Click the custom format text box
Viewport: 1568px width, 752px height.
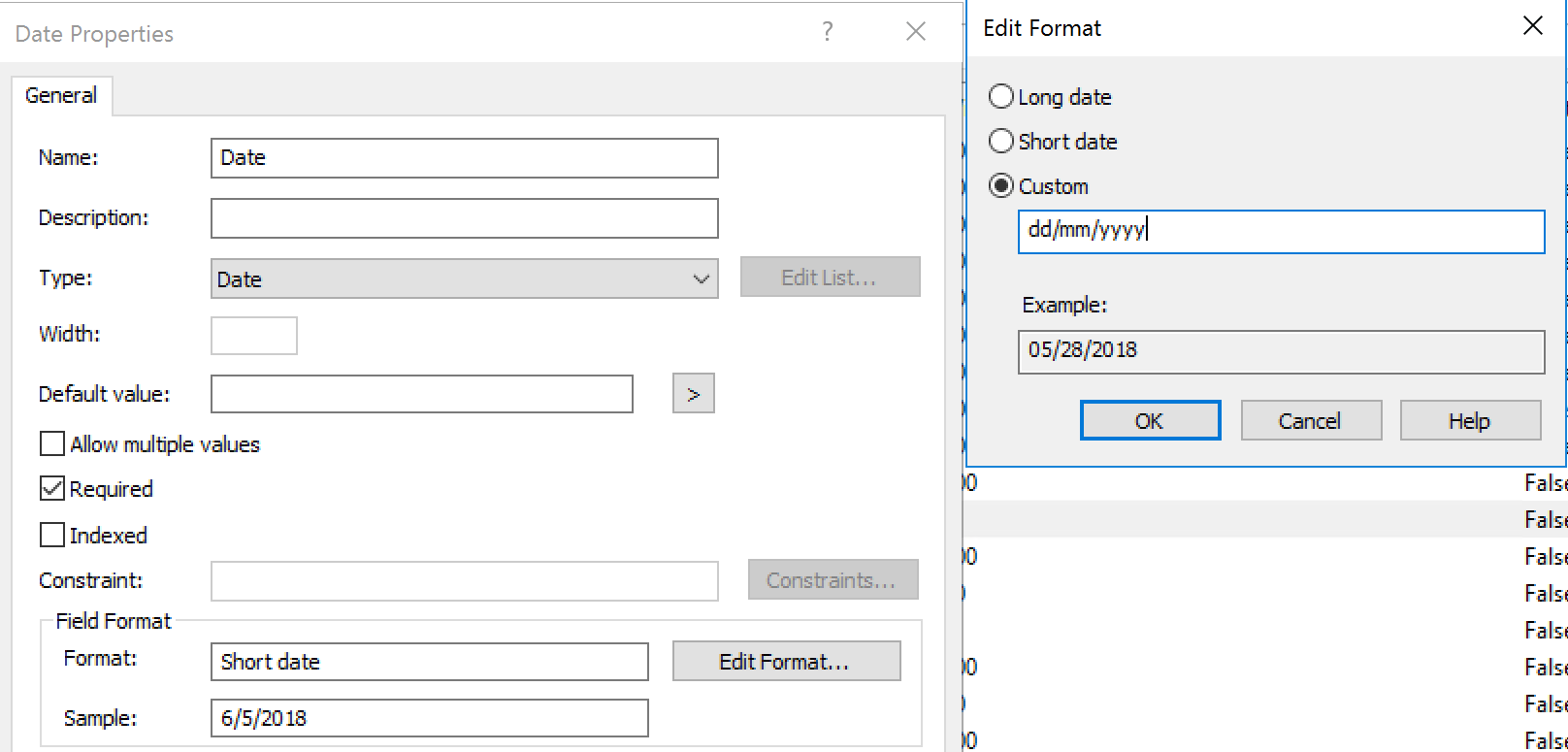pyautogui.click(x=1280, y=232)
